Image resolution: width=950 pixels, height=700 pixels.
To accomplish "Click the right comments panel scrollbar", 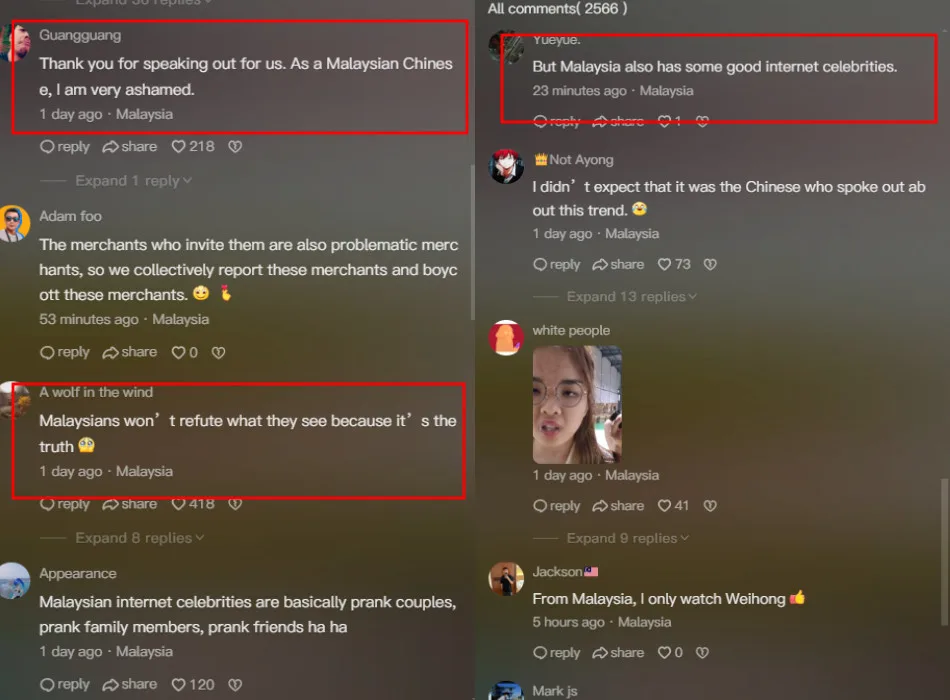I will point(944,552).
